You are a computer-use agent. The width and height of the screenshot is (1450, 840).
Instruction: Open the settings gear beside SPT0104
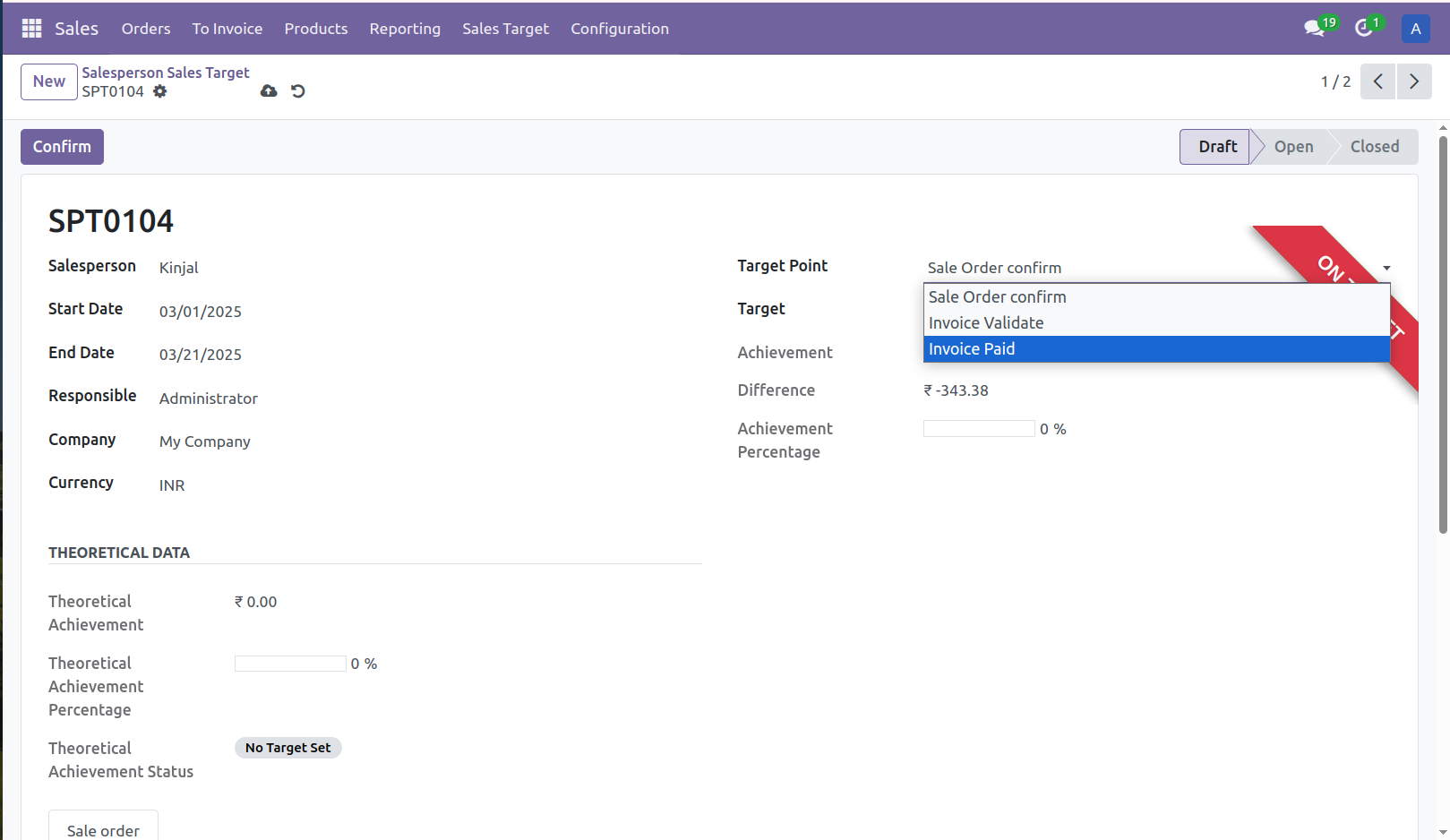pos(159,91)
